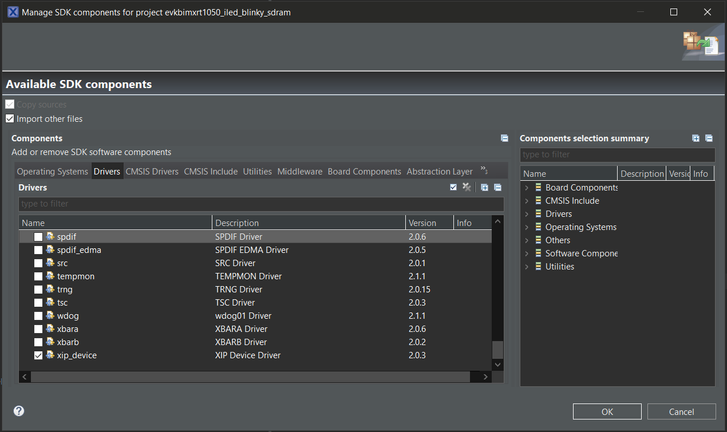Click Utilities category icon in summary
The height and width of the screenshot is (432, 727).
[x=538, y=266]
